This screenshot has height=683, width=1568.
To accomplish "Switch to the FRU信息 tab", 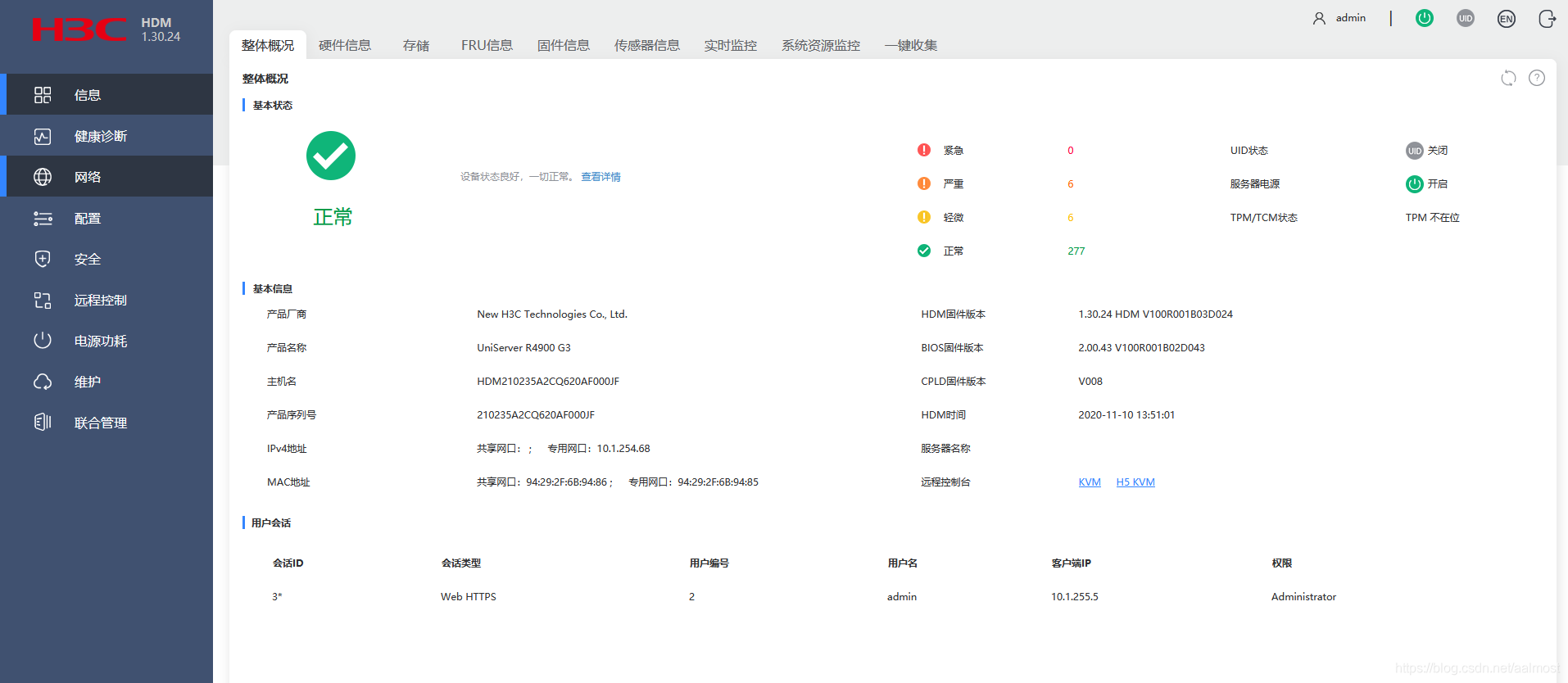I will click(x=487, y=45).
